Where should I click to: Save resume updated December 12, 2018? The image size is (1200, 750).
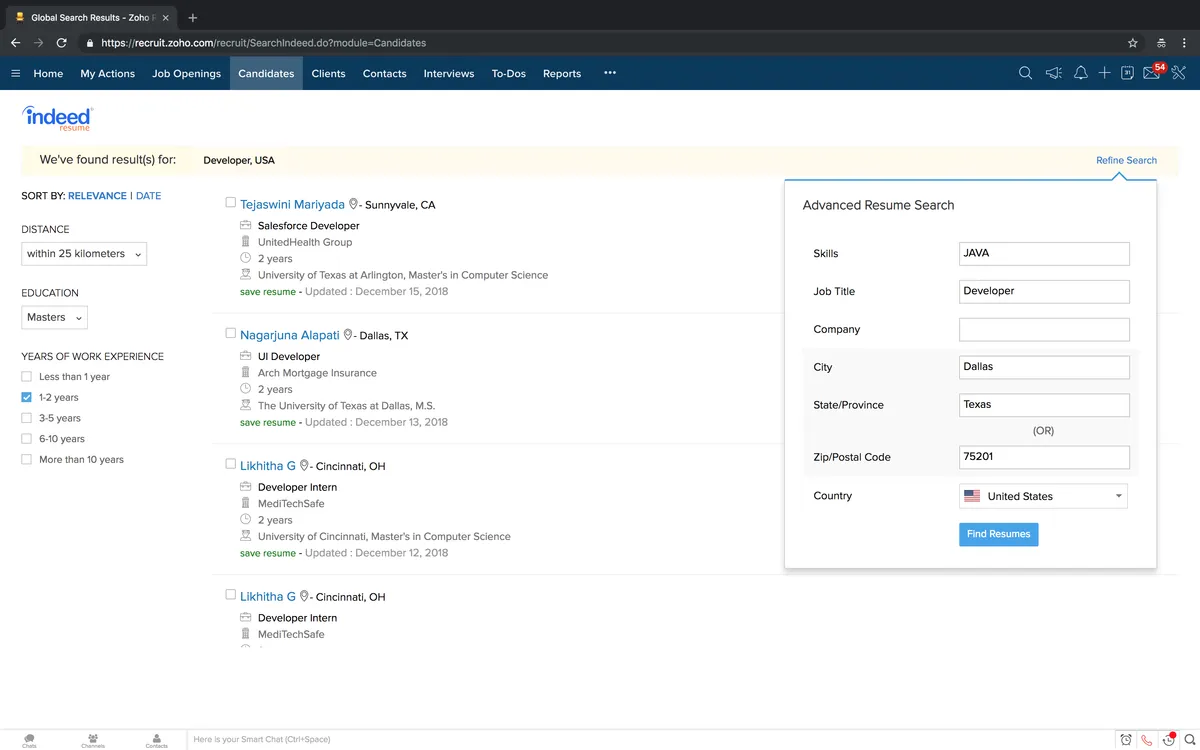click(x=268, y=553)
